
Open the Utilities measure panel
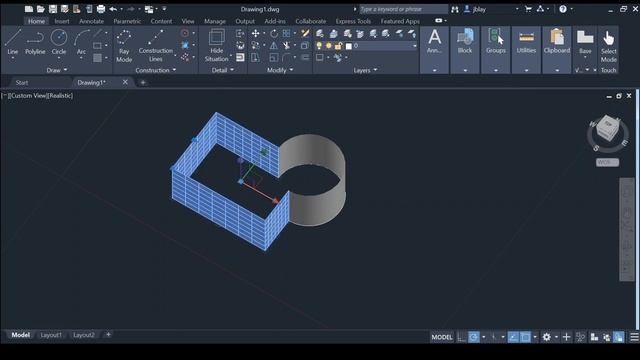[526, 49]
